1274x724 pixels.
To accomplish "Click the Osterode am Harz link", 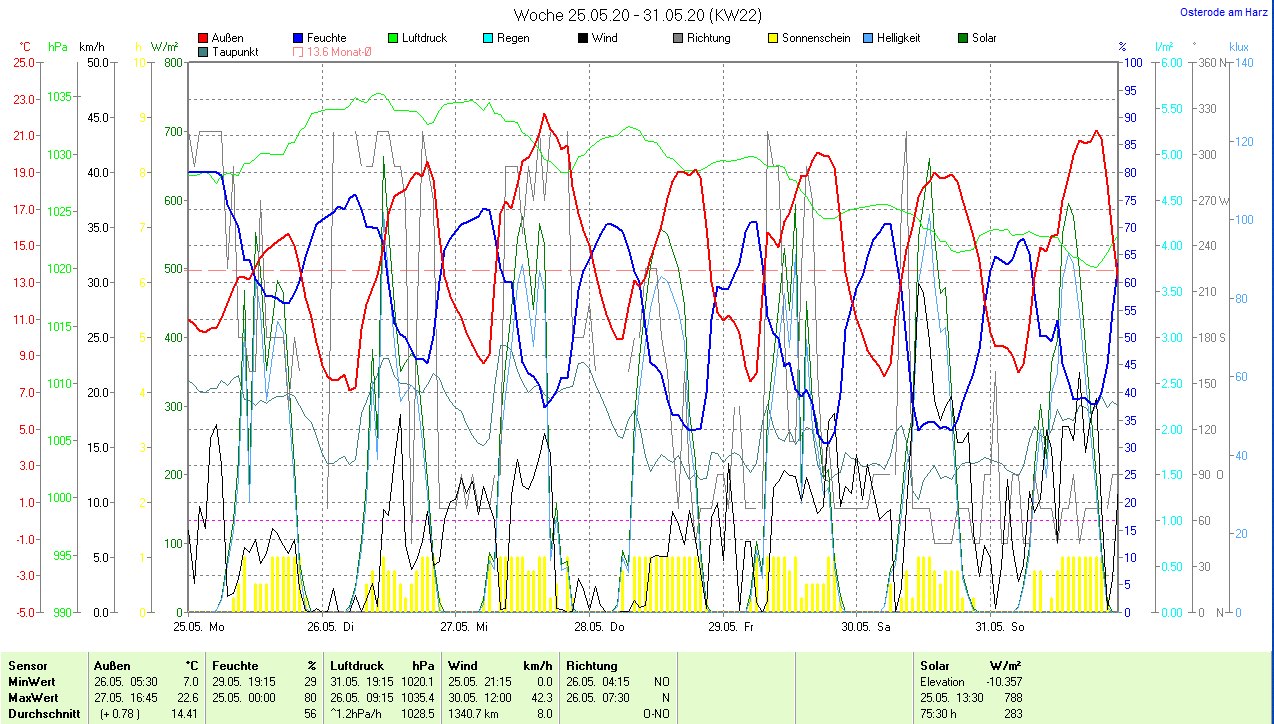I will [x=1223, y=13].
